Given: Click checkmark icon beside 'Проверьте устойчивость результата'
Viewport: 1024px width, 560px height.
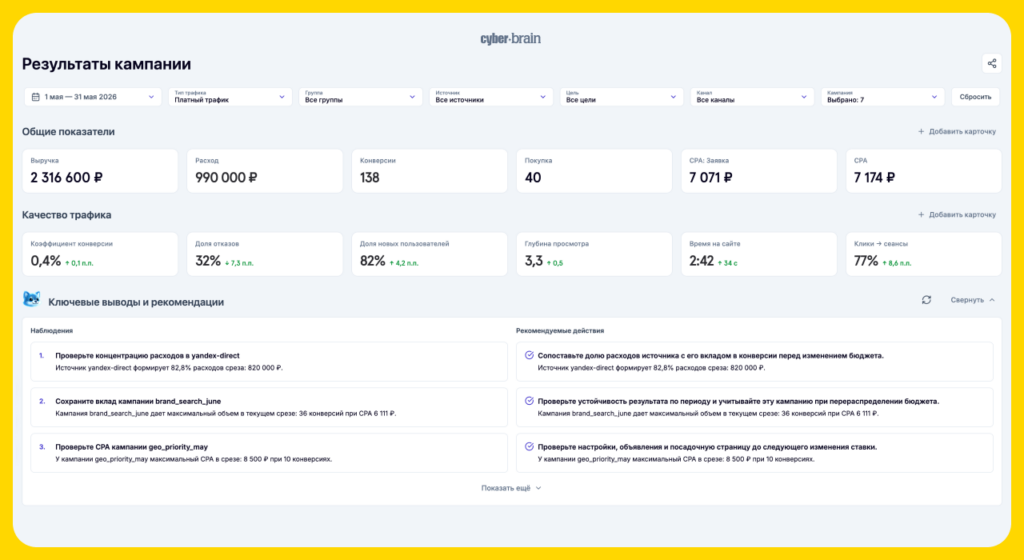Looking at the screenshot, I should click(x=529, y=401).
